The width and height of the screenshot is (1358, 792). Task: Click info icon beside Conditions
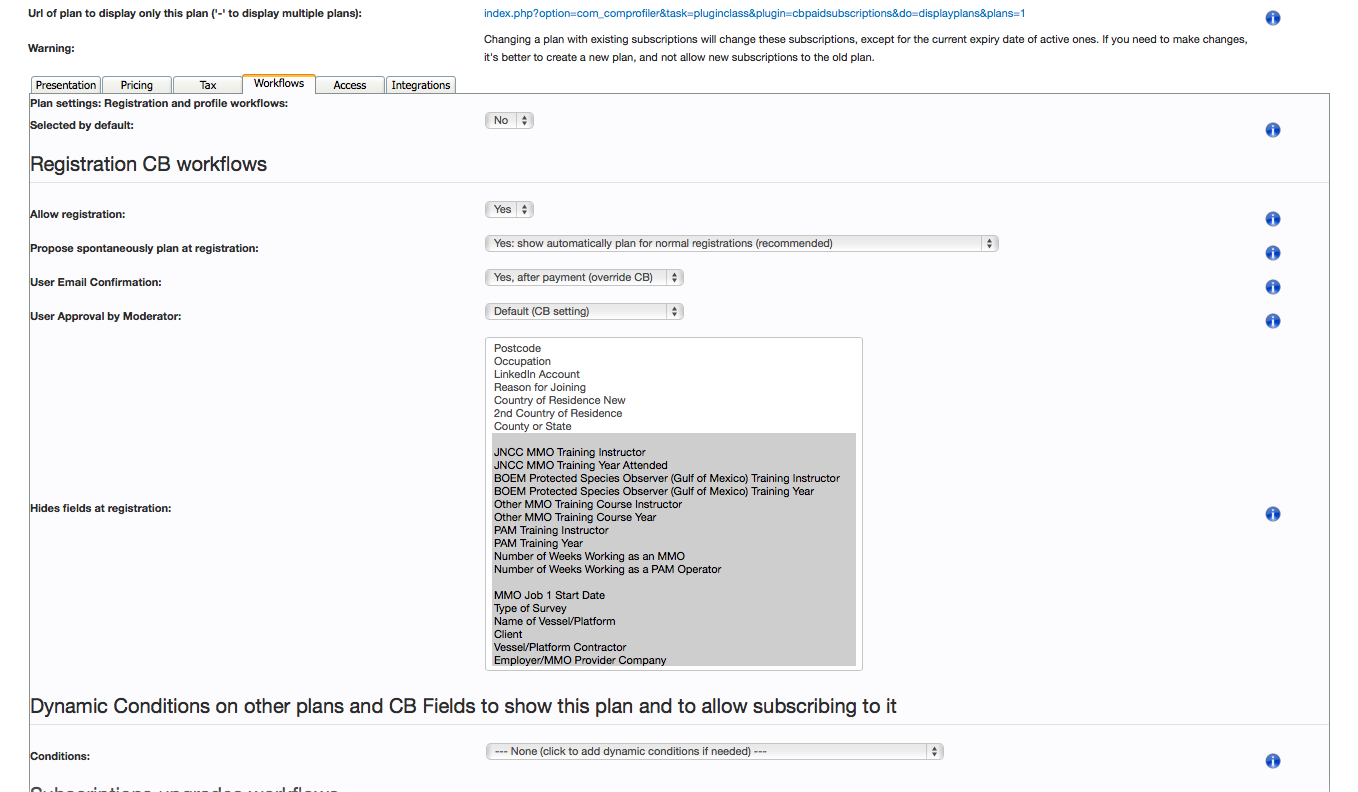[x=1273, y=761]
